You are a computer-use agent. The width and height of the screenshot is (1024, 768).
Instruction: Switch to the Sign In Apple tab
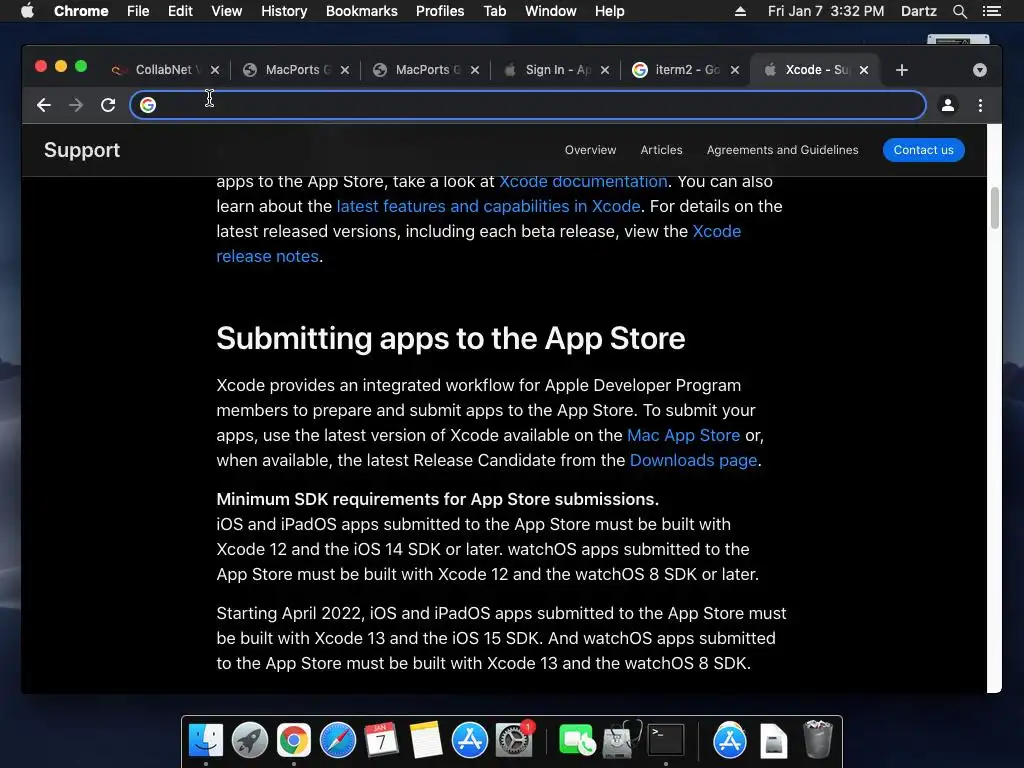tap(554, 70)
